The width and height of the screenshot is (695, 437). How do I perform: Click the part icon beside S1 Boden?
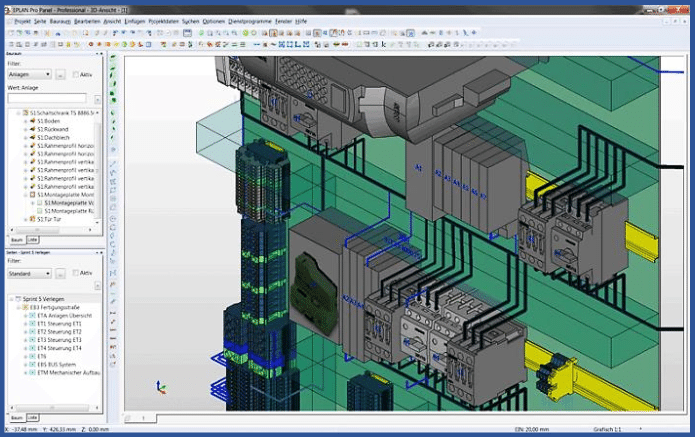point(32,121)
